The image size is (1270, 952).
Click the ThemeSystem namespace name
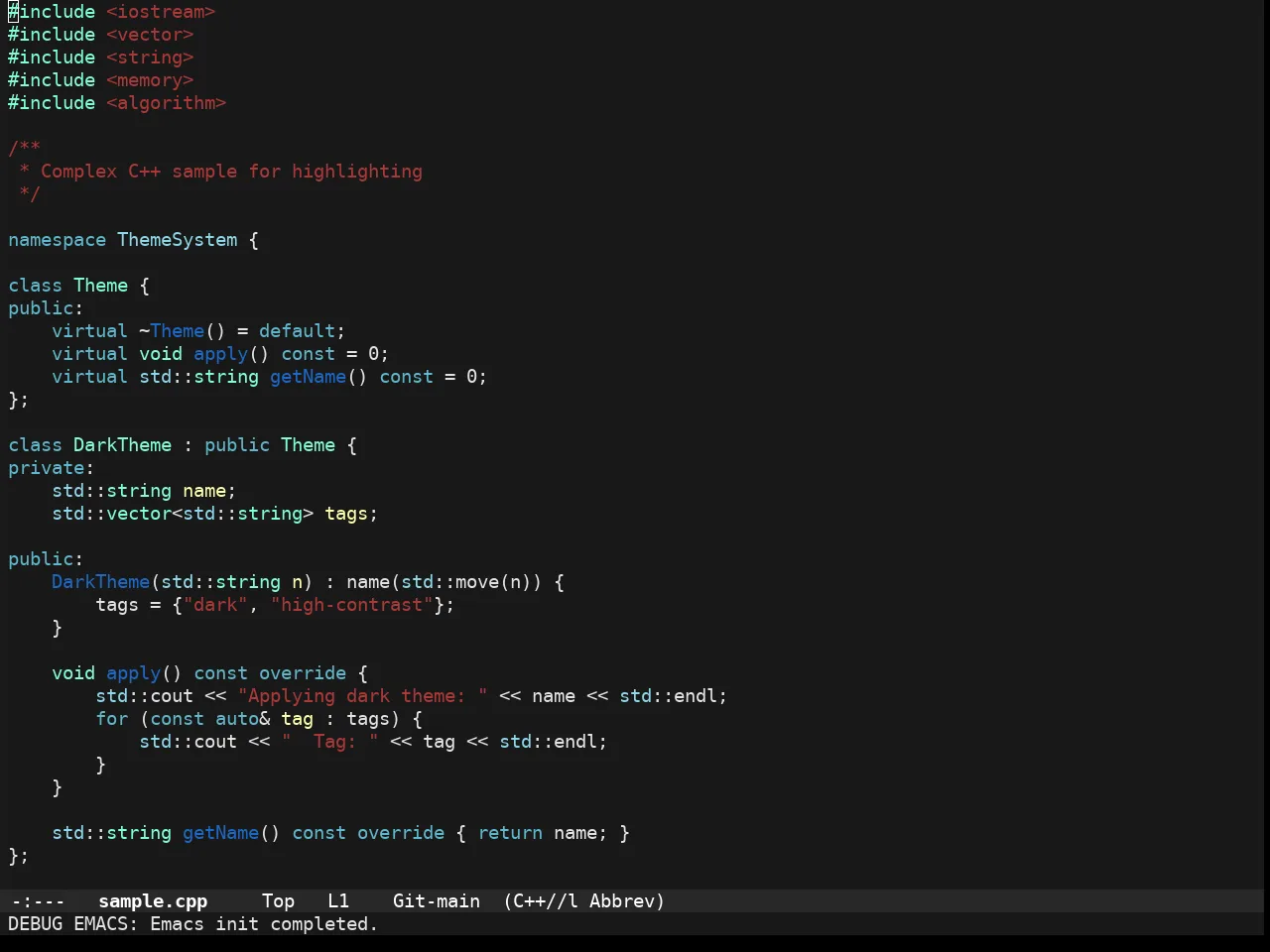(x=178, y=240)
